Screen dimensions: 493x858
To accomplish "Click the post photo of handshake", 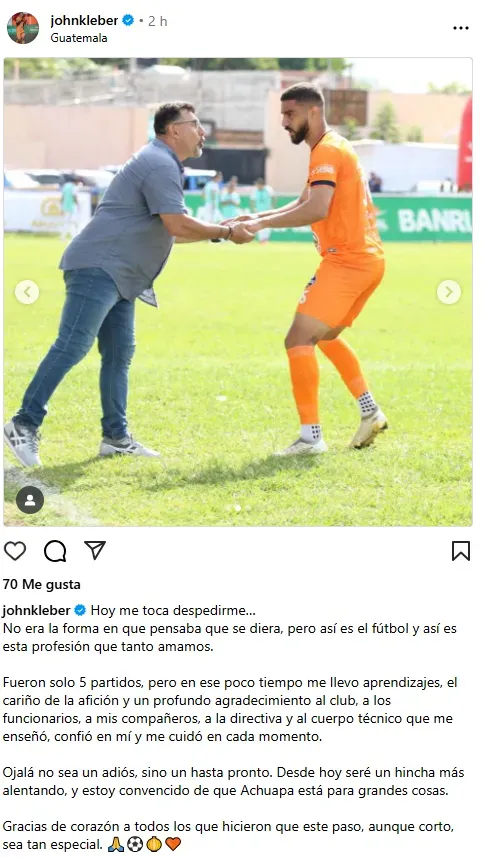I will pyautogui.click(x=237, y=292).
